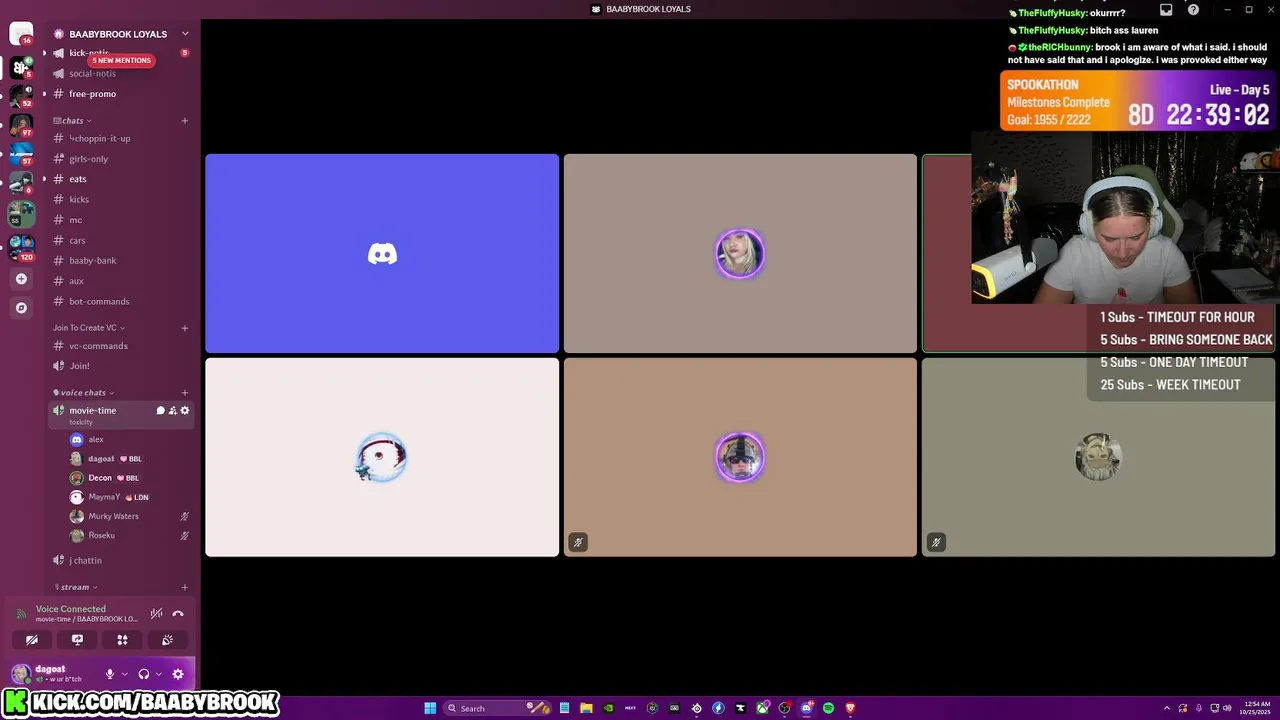Open the social-notis announcement channel

tap(121, 73)
